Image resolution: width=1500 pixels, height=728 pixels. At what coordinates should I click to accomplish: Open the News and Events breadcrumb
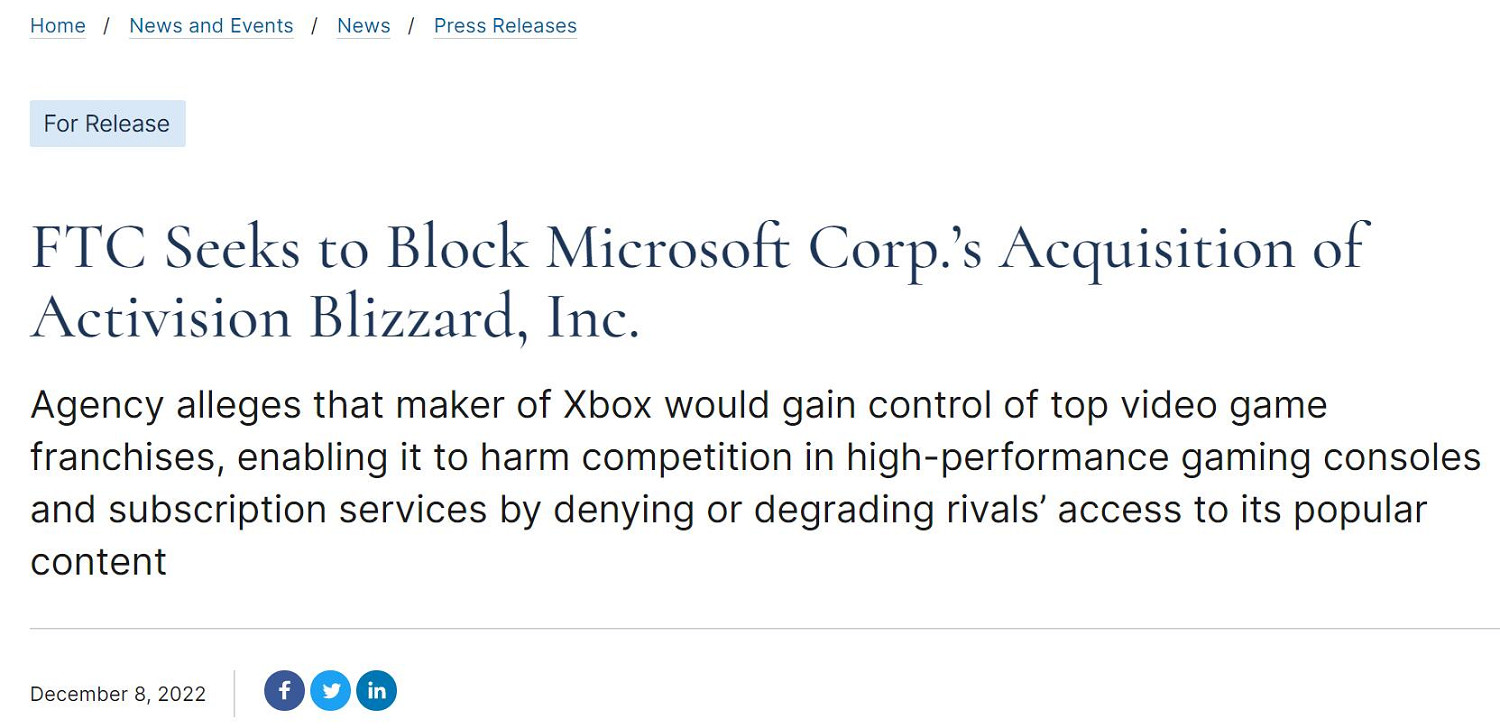[211, 26]
